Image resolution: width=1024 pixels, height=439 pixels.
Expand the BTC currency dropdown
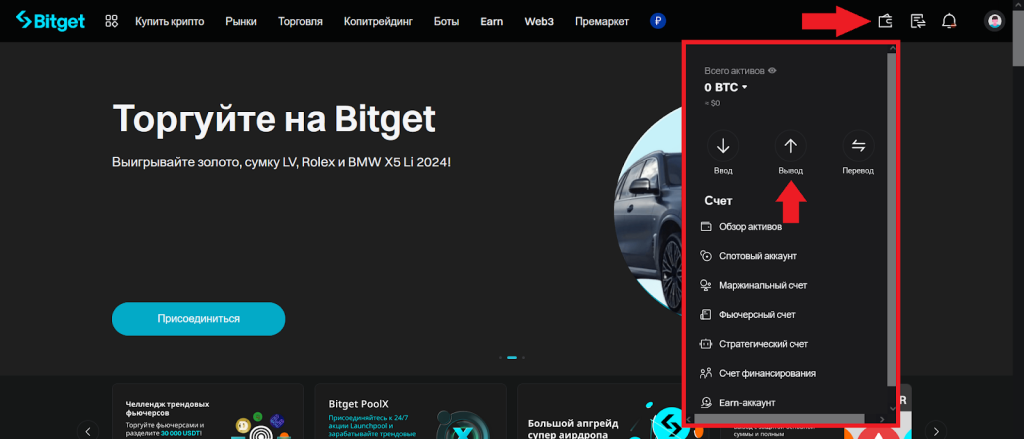744,88
